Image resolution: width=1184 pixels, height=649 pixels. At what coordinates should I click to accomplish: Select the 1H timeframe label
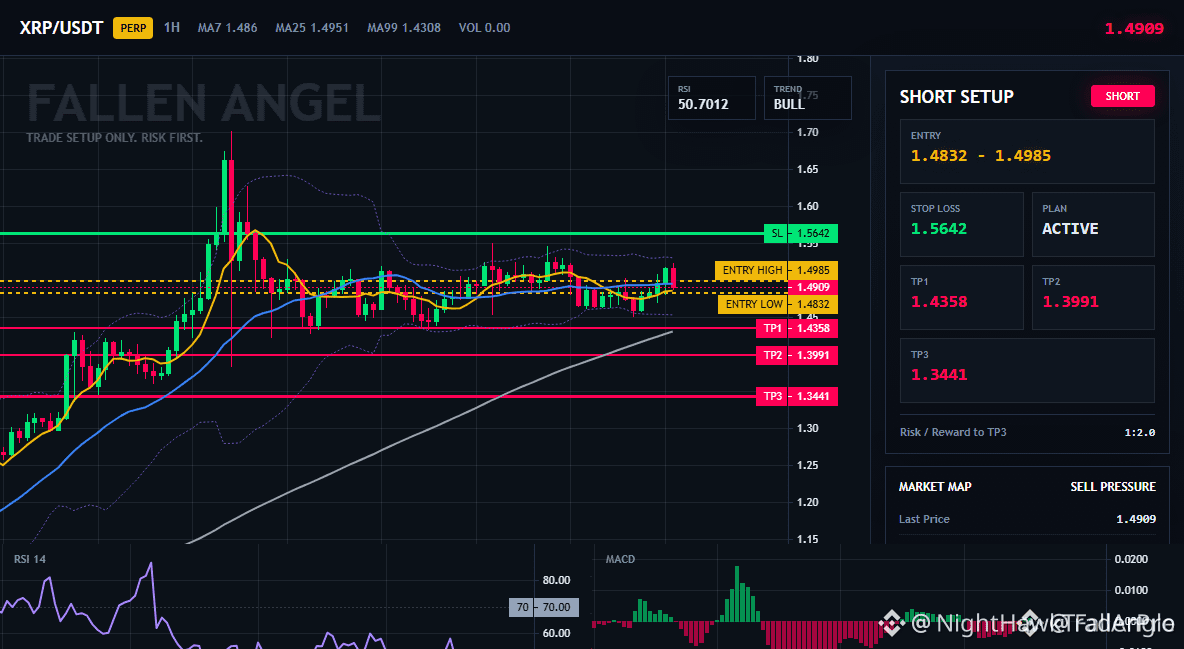[x=172, y=27]
